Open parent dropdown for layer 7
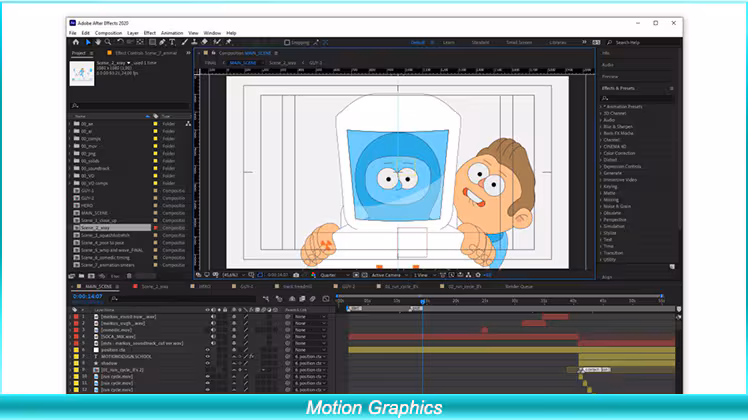This screenshot has height=420, width=748. point(310,357)
